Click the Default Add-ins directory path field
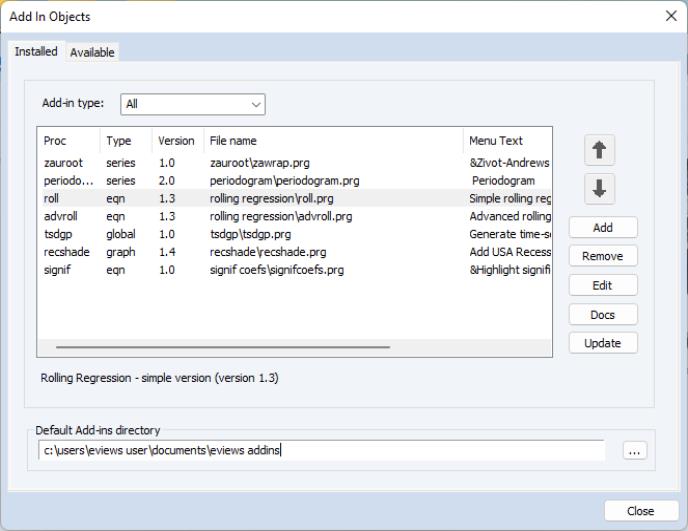The height and width of the screenshot is (531, 688). [323, 451]
